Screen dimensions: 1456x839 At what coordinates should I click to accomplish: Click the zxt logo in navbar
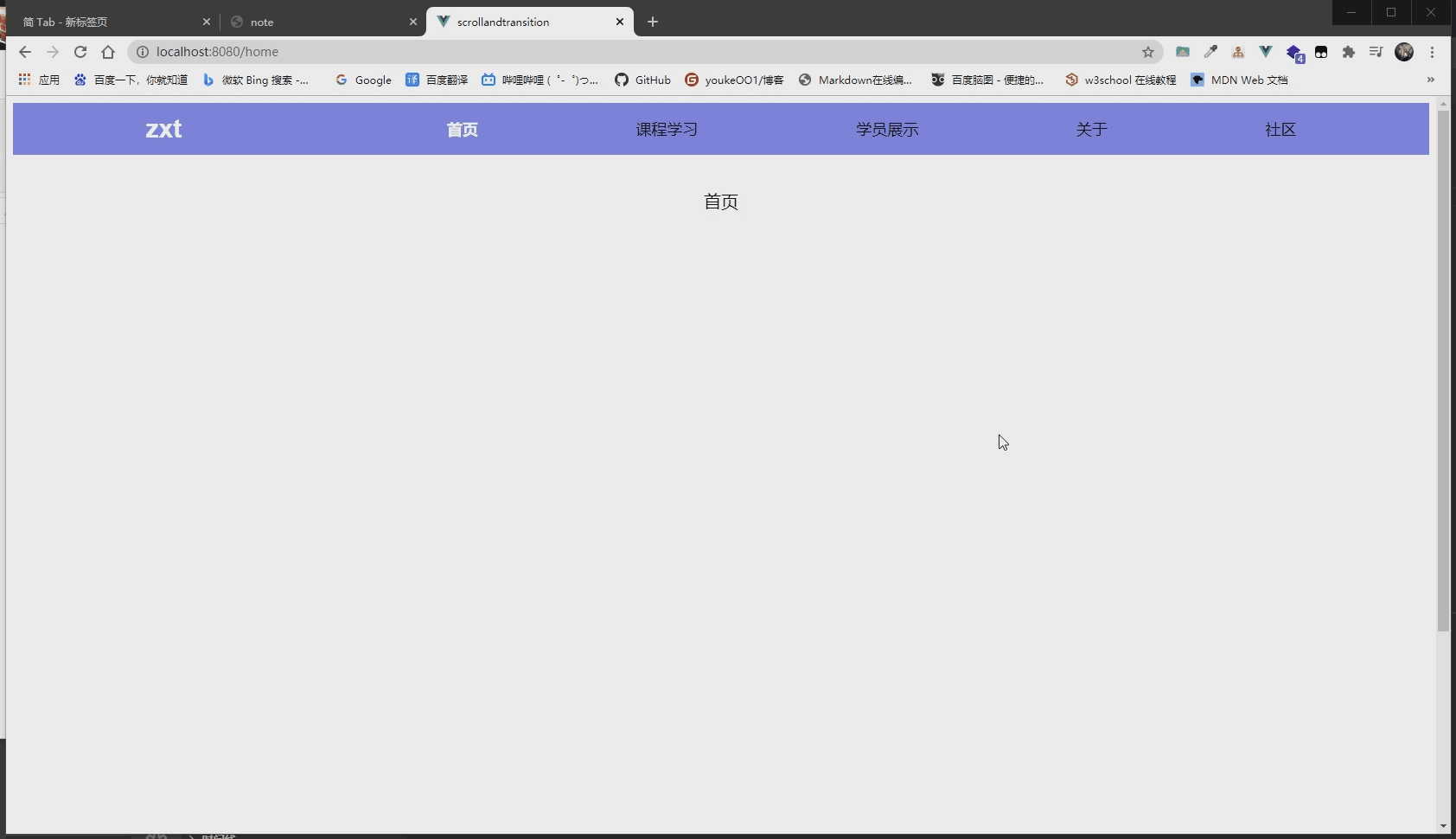(163, 129)
